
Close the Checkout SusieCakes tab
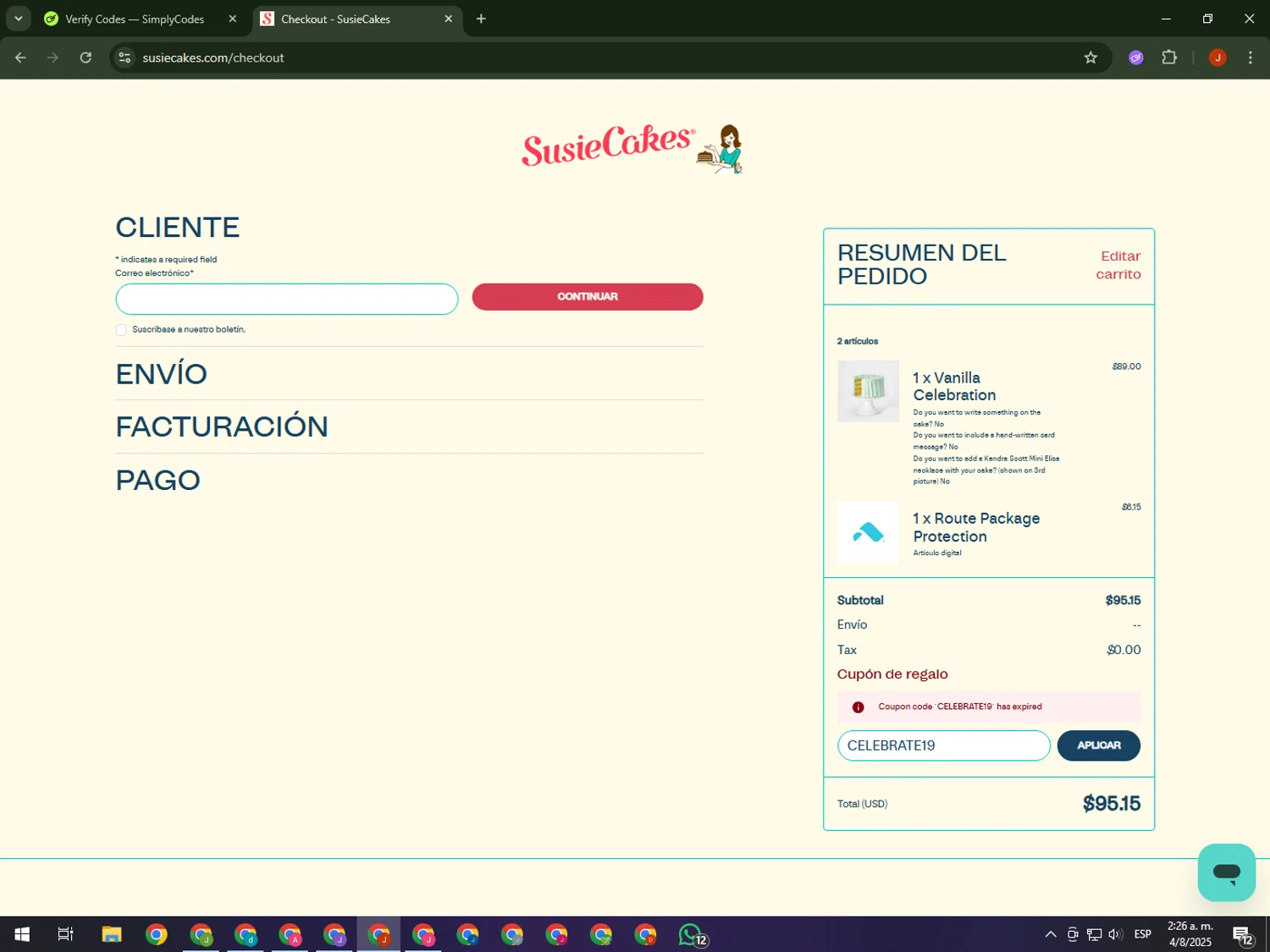tap(448, 19)
